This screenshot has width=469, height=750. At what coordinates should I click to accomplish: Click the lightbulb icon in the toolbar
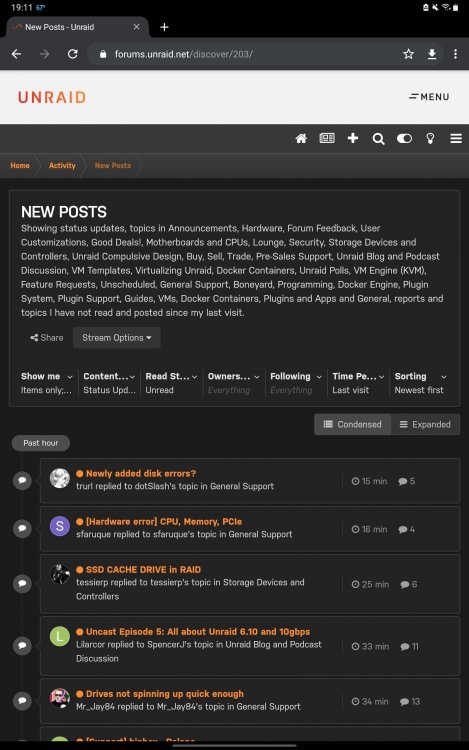430,139
